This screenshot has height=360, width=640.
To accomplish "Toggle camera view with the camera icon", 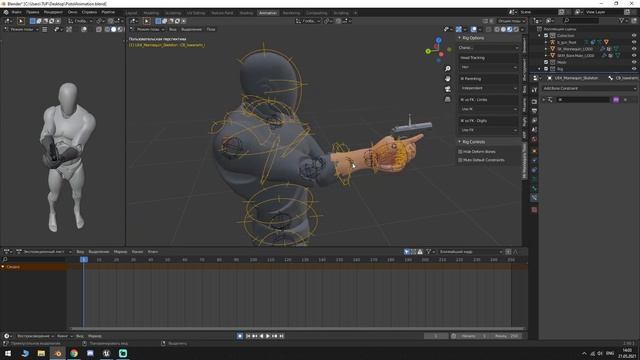I will pyautogui.click(x=448, y=89).
